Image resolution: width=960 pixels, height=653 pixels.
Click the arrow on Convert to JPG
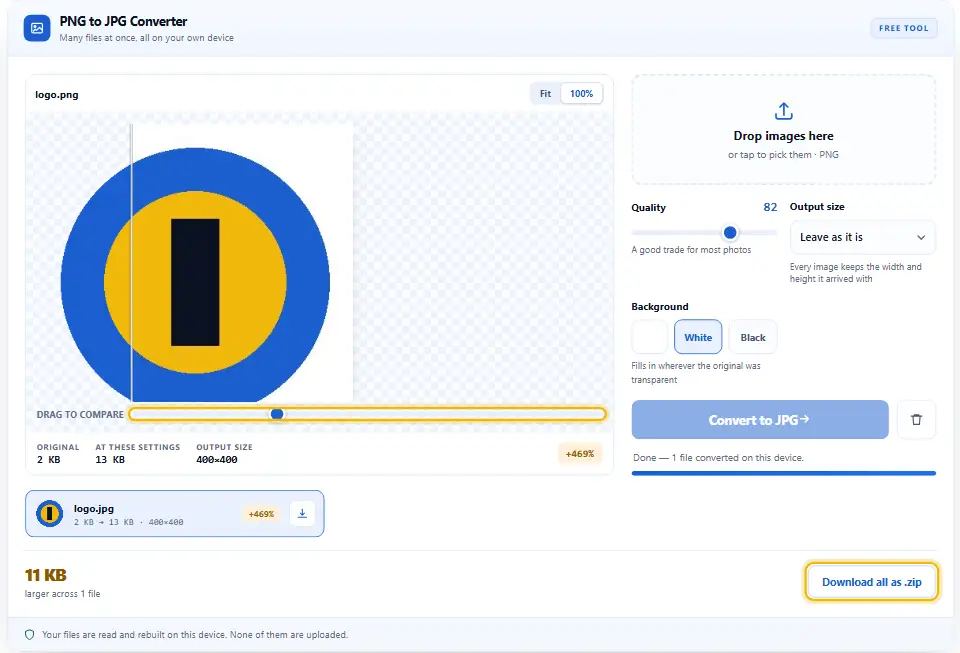804,419
